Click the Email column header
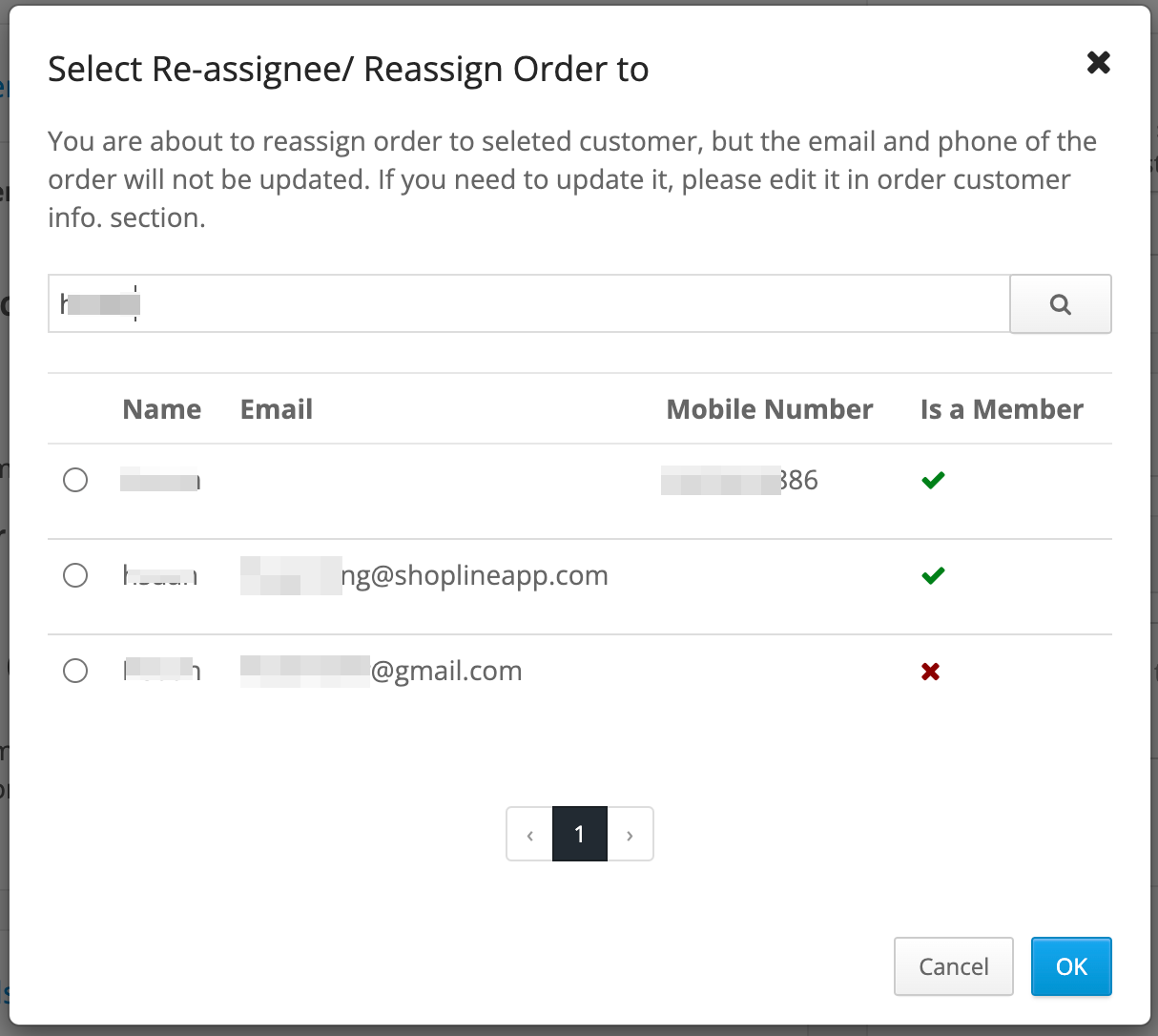 [277, 409]
